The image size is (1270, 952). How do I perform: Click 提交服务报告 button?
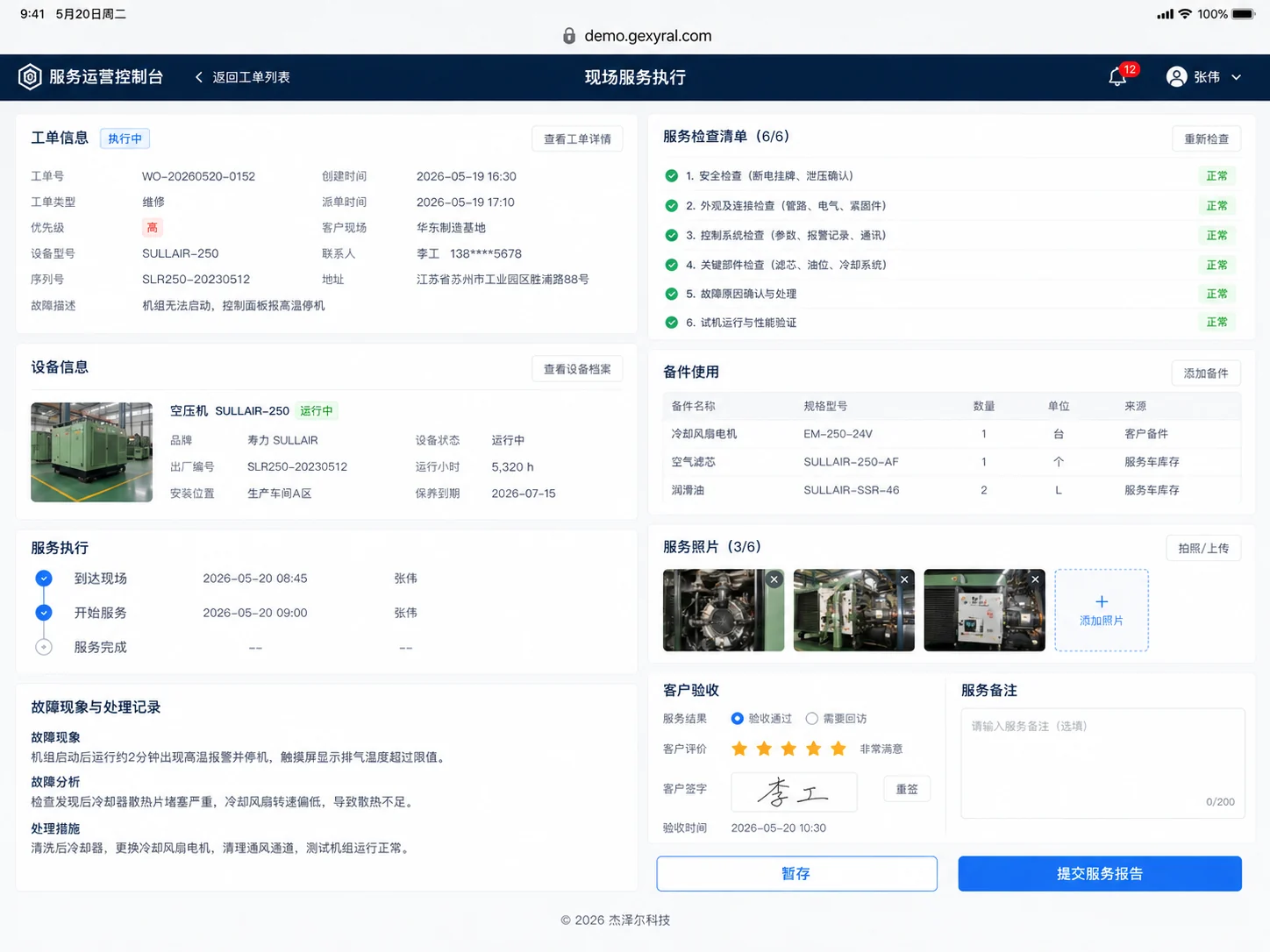(x=1100, y=874)
